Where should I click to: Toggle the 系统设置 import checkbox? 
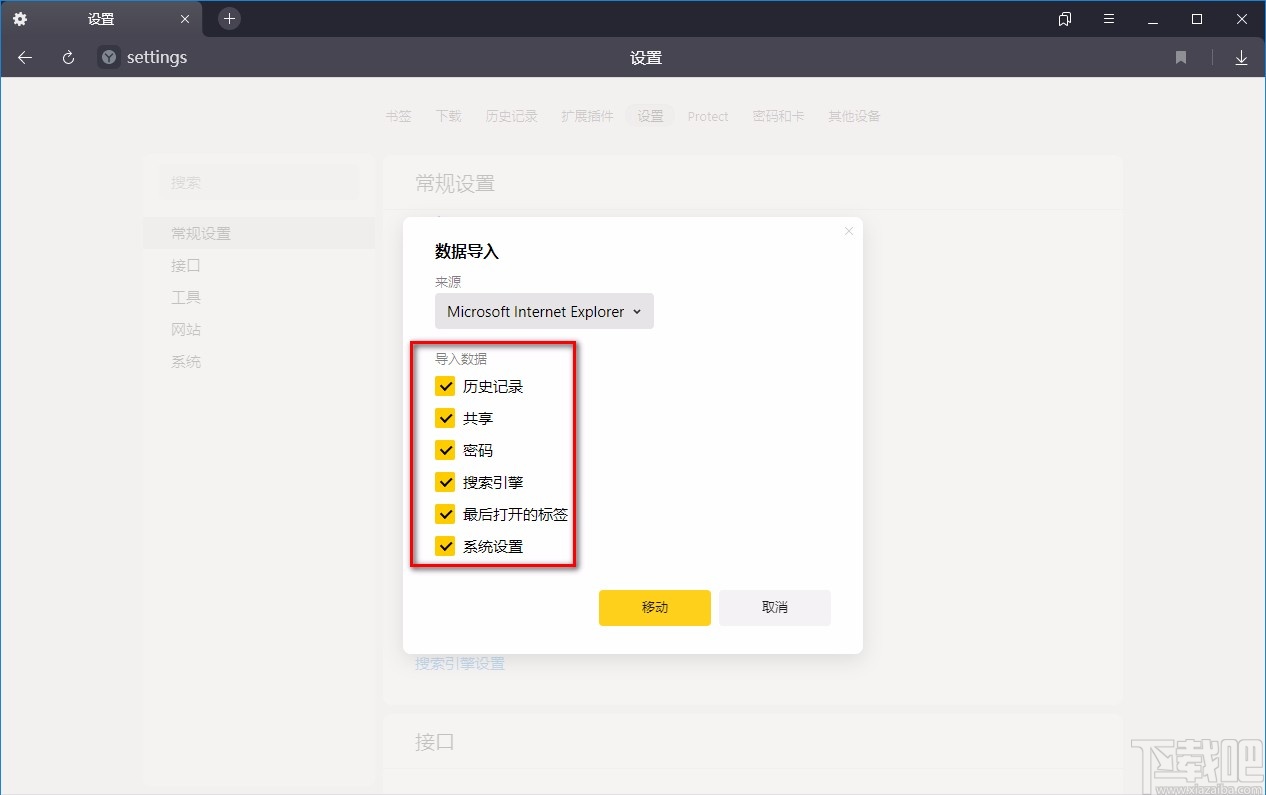[x=445, y=546]
